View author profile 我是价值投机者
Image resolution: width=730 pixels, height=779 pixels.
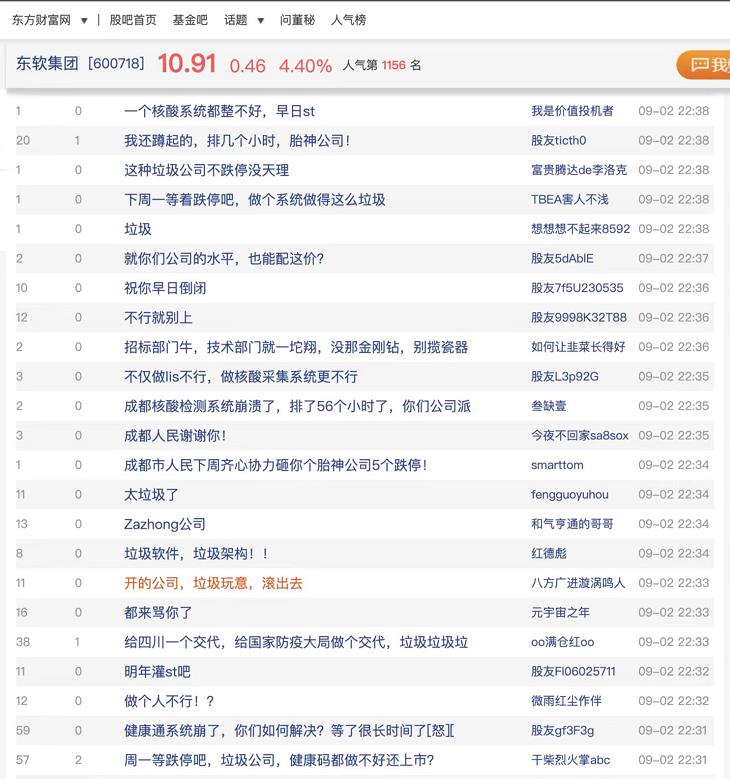(x=572, y=111)
